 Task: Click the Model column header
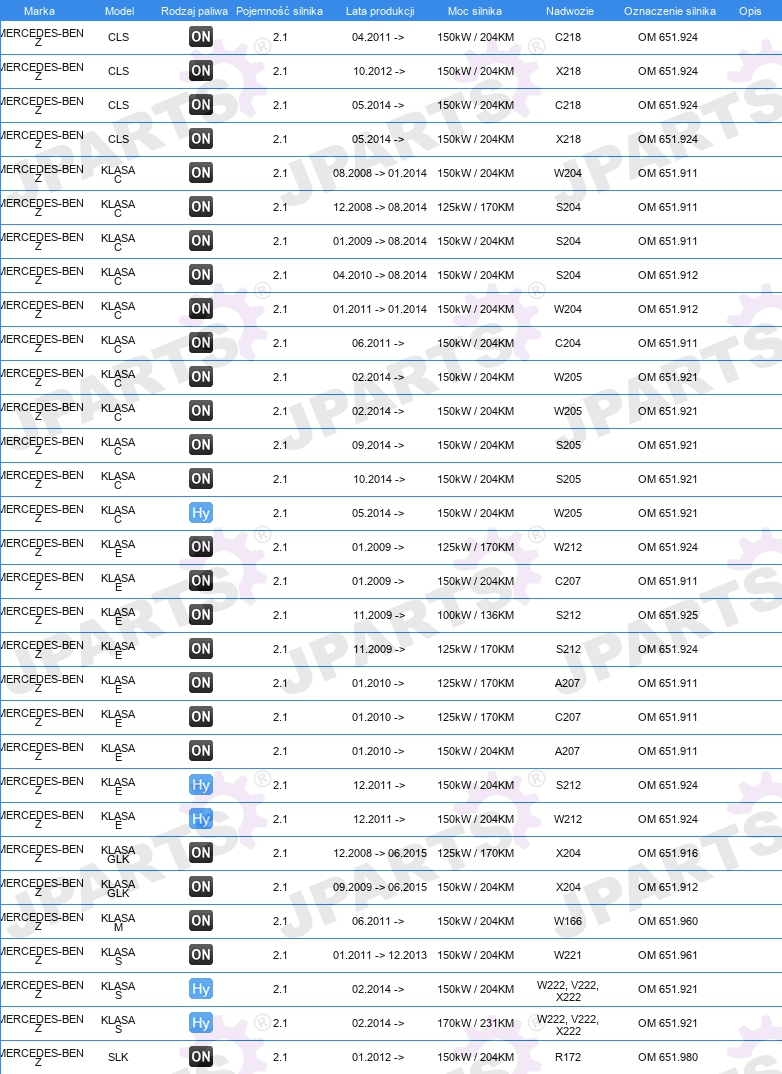tap(119, 11)
